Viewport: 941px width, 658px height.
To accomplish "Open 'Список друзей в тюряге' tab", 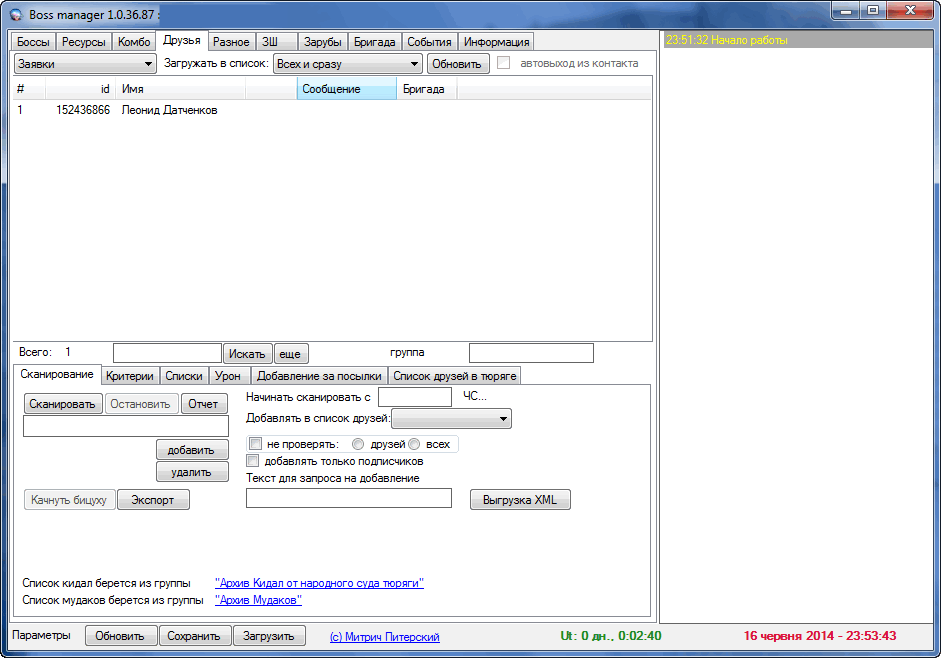I will coord(454,376).
